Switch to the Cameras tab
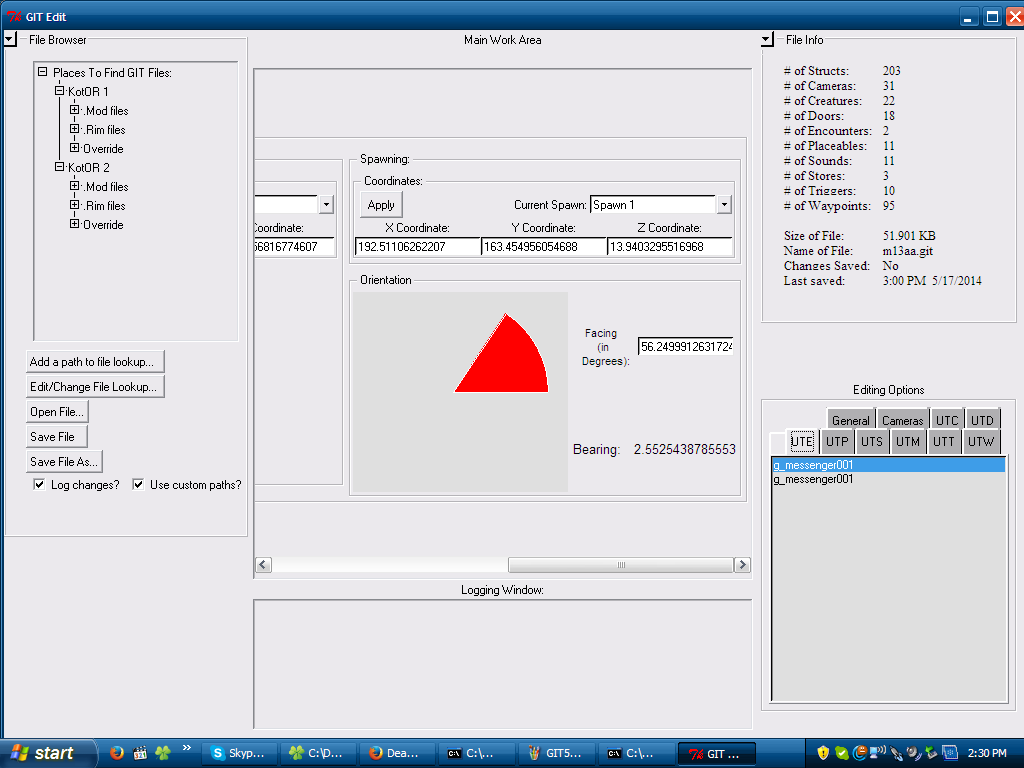1024x768 pixels. tap(903, 420)
